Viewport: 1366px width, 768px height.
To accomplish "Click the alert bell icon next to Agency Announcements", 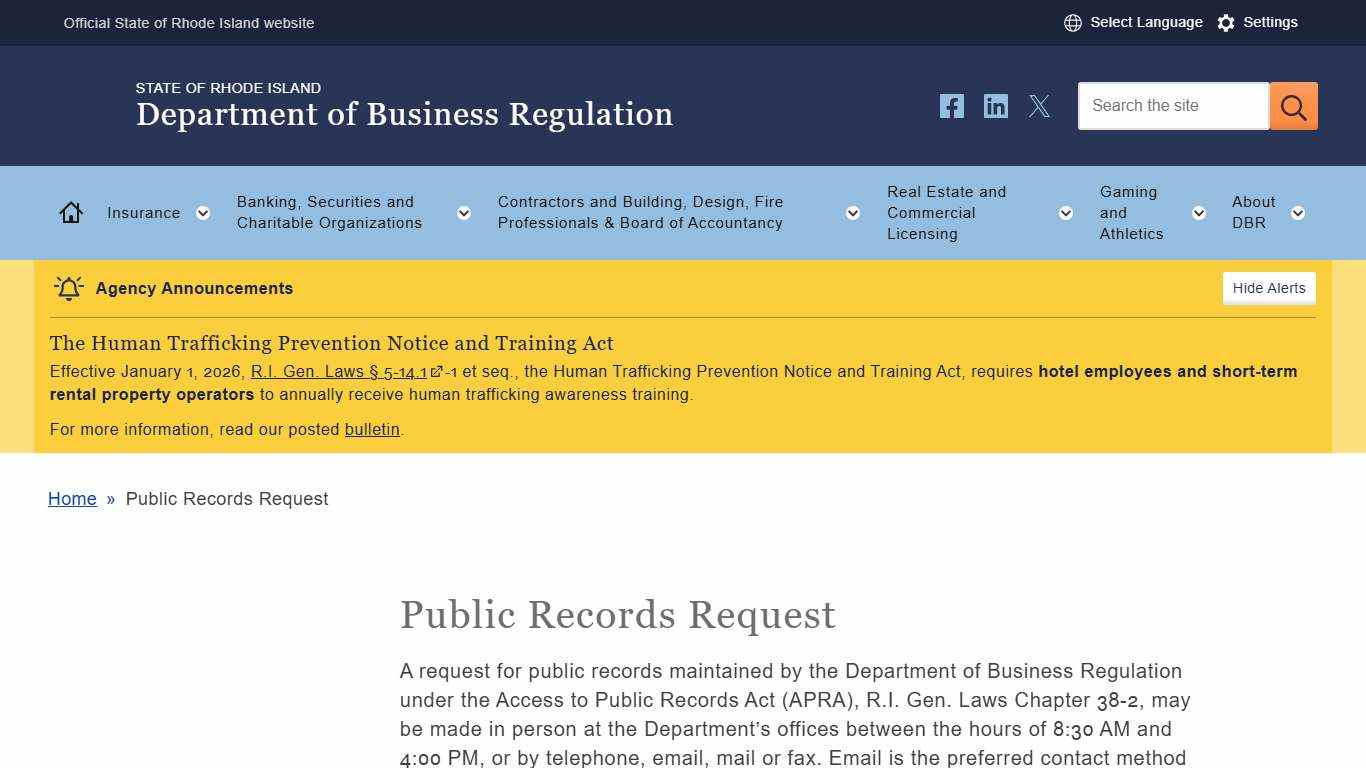I will [68, 288].
